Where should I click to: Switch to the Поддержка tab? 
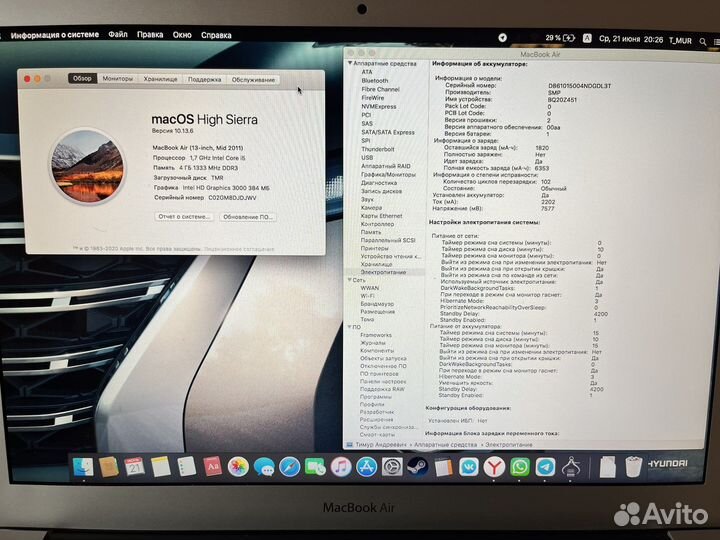coord(204,79)
